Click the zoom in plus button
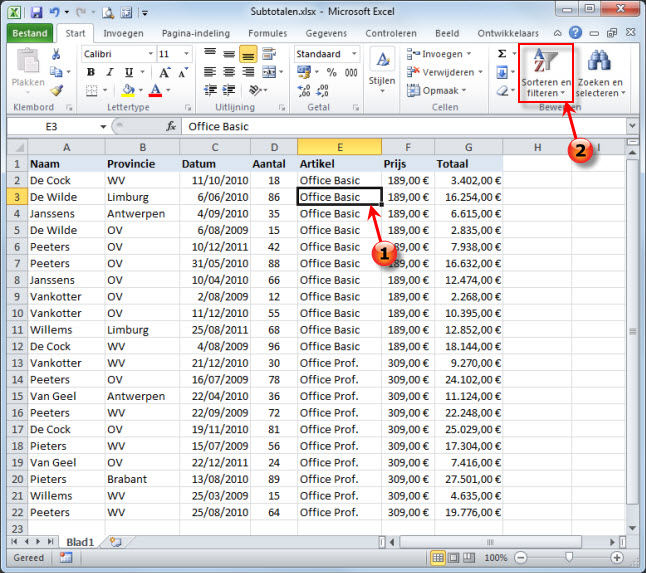Screen dimensions: 646x573 (617, 558)
